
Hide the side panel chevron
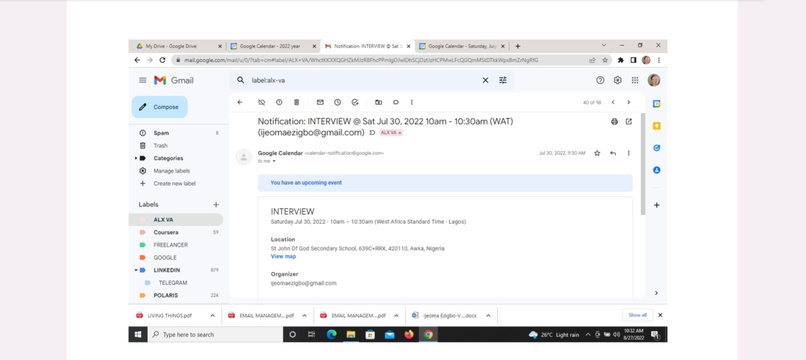tap(656, 293)
